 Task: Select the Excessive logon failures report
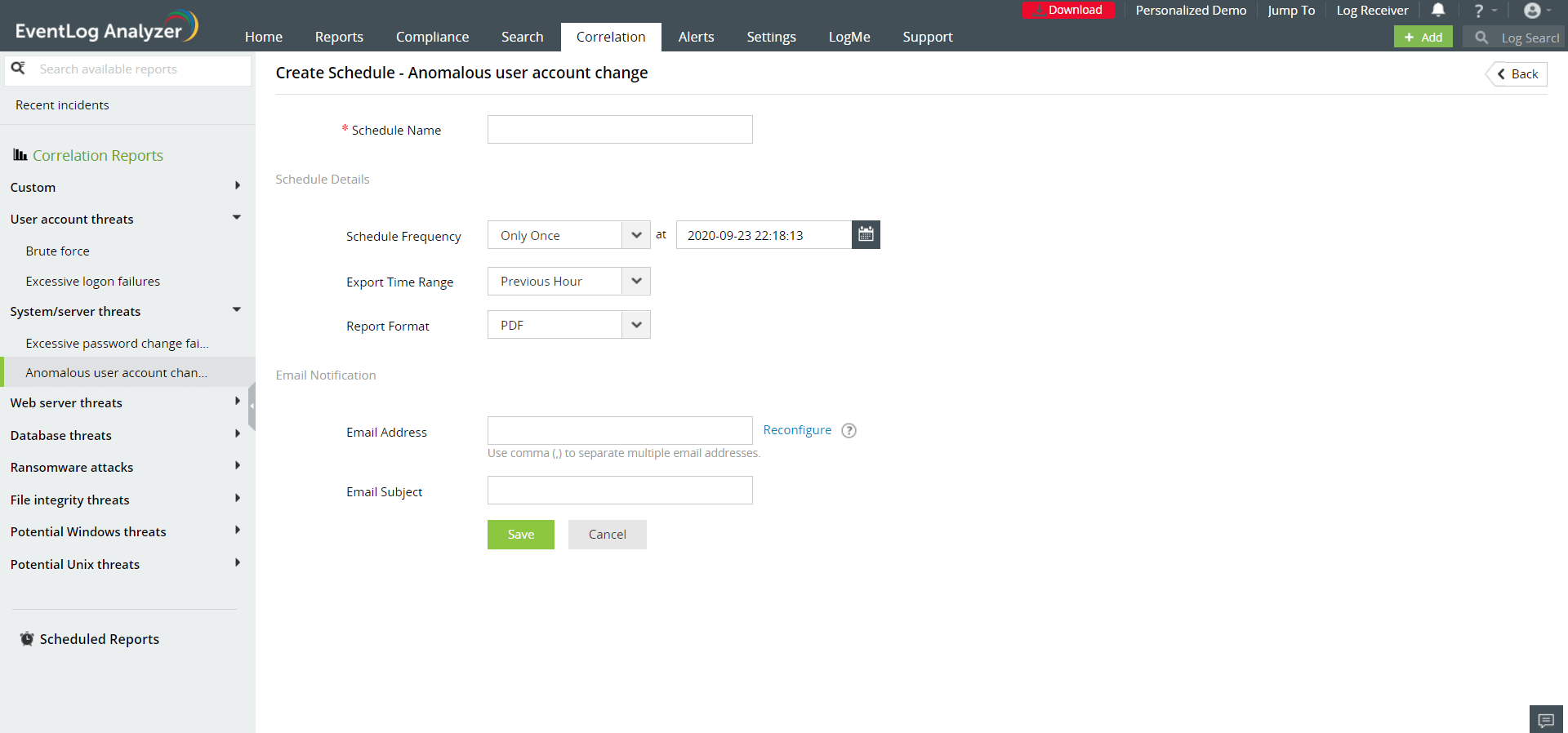pyautogui.click(x=92, y=281)
